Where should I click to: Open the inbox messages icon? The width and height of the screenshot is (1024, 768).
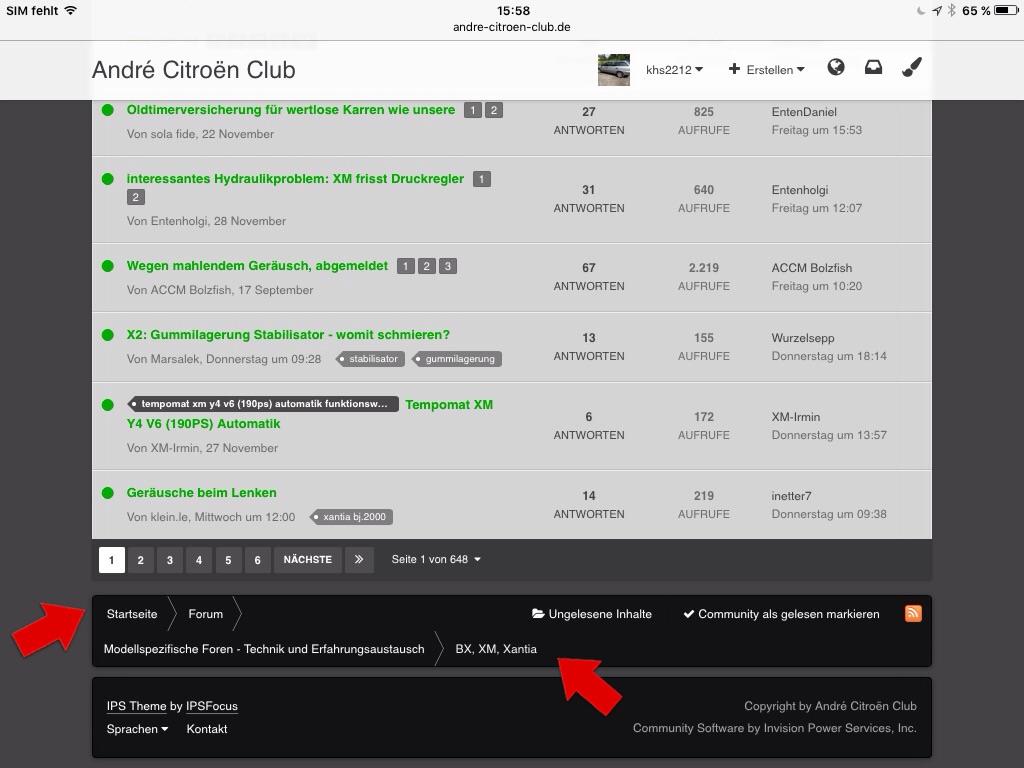[873, 67]
